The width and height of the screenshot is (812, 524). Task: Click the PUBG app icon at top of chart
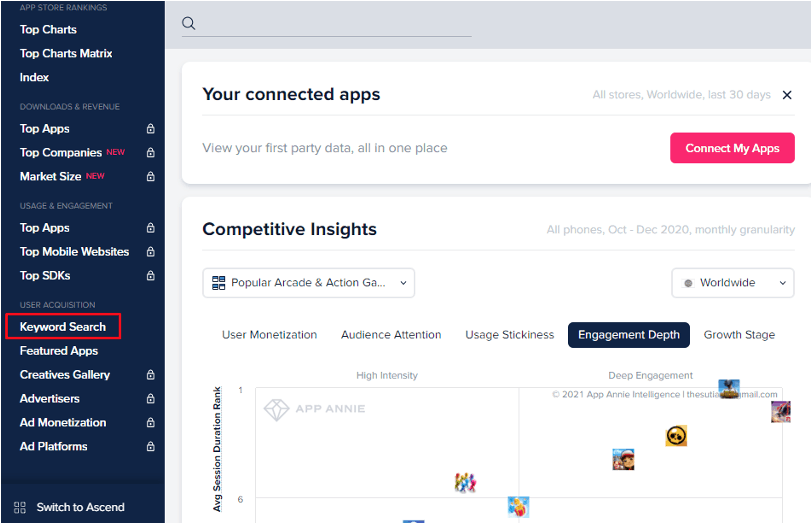[729, 389]
